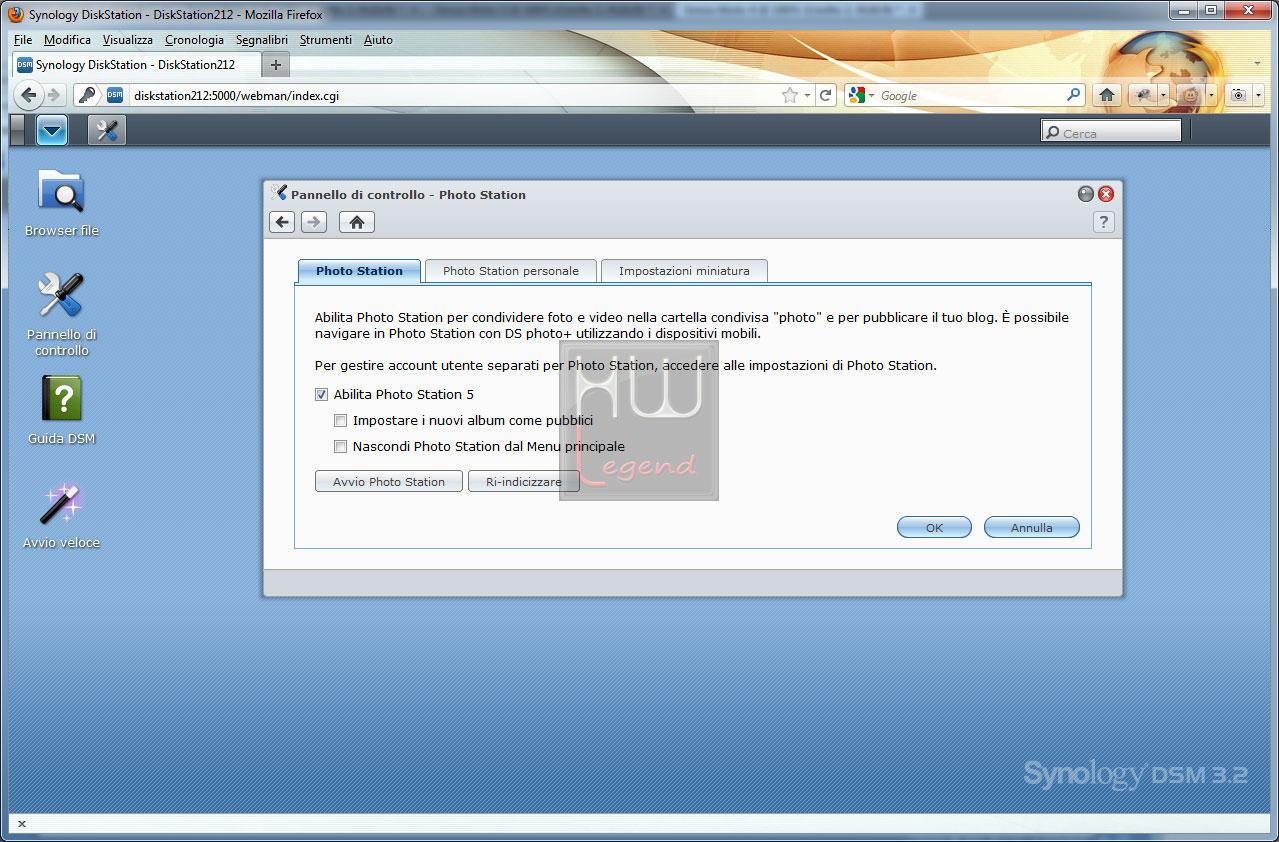The image size is (1279, 842).
Task: Switch to the Photo Station personale tab
Action: coord(510,271)
